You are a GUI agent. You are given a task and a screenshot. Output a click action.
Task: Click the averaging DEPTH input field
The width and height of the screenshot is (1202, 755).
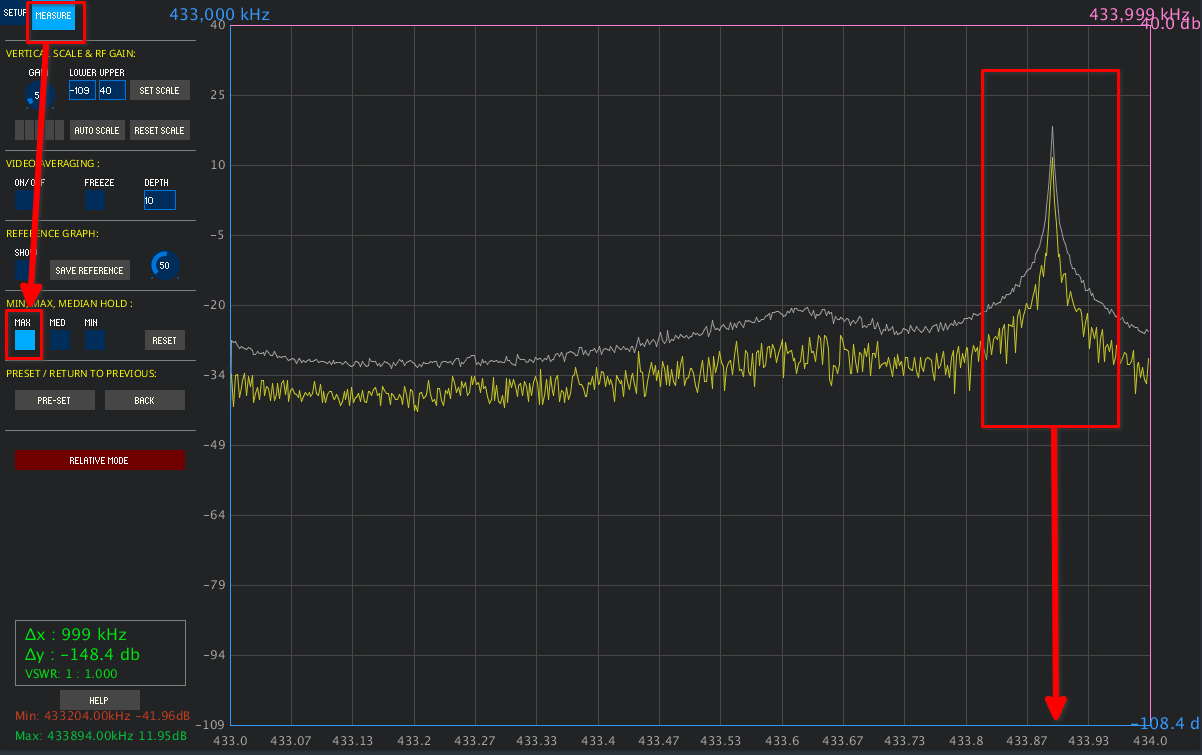coord(159,200)
